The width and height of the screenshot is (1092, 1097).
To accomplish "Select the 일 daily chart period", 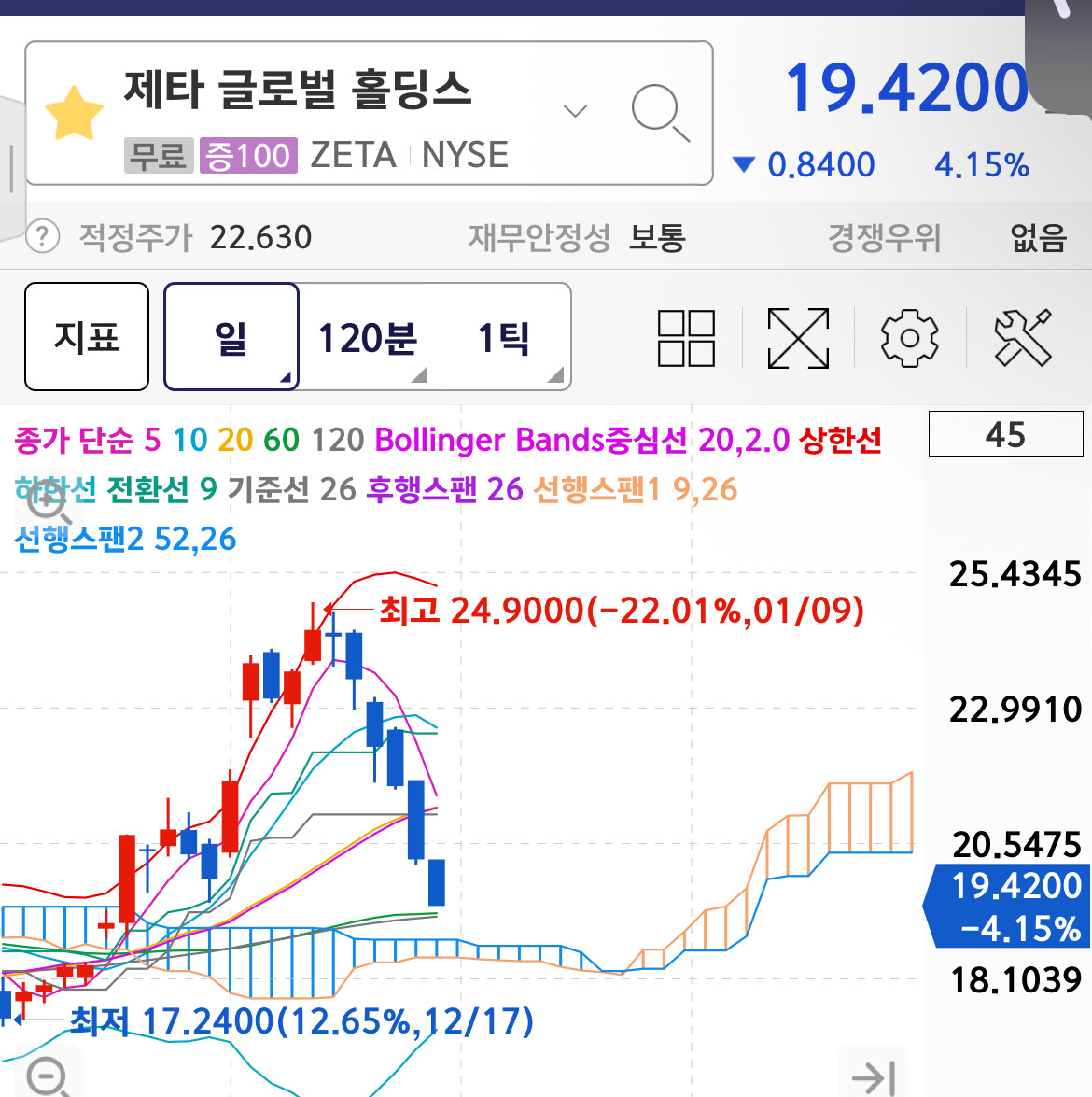I will (x=231, y=336).
